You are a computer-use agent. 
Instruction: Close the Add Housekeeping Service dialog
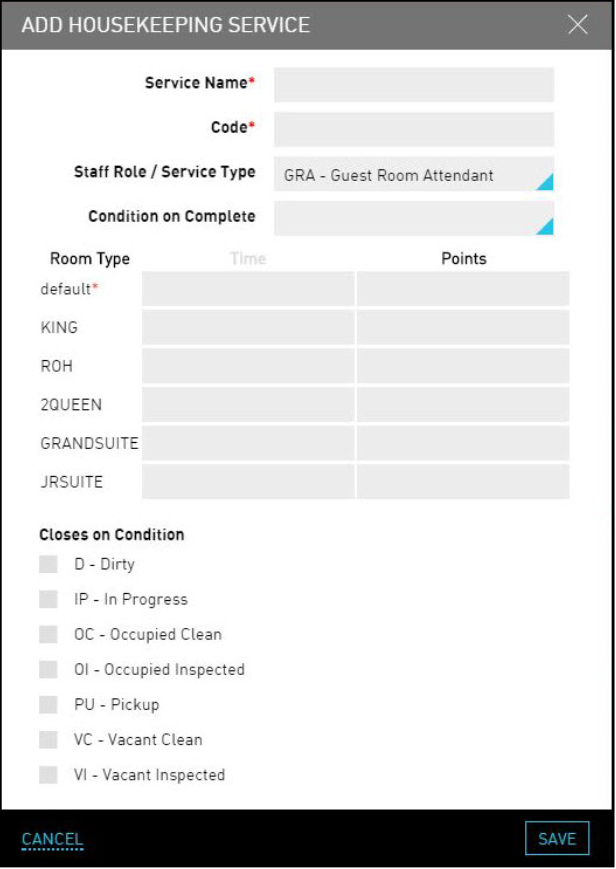[x=578, y=25]
